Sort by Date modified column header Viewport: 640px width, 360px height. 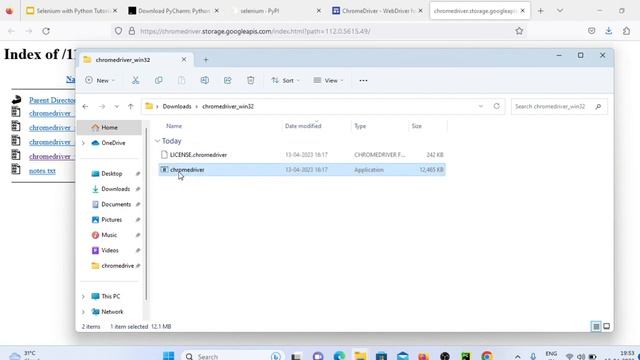[303, 126]
